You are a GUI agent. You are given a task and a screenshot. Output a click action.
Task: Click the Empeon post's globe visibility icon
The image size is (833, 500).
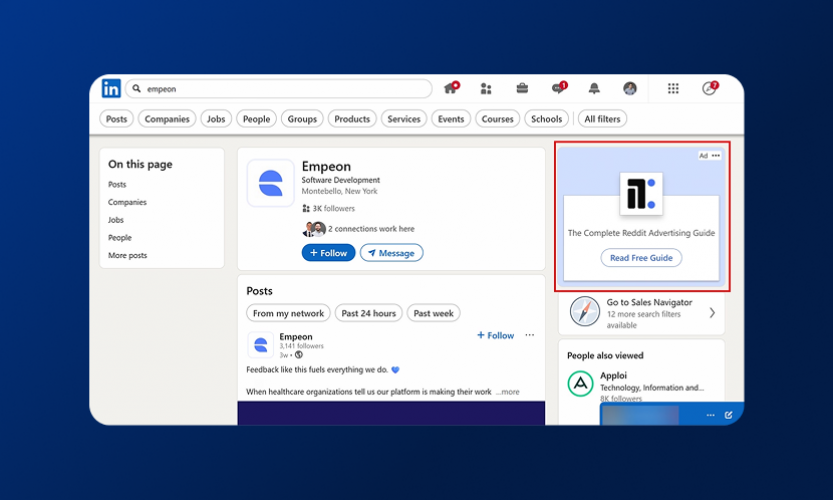coord(299,354)
